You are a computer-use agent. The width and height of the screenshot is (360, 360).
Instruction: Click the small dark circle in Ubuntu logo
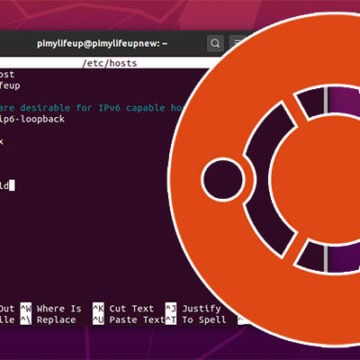(x=222, y=180)
